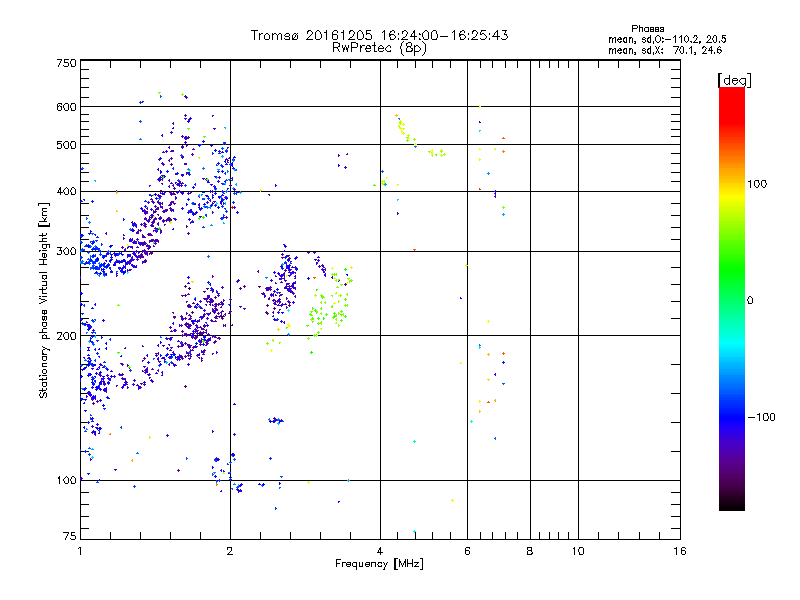Click the 'Frequency [MHz]' axis label
800x600 pixels.
coord(379,564)
